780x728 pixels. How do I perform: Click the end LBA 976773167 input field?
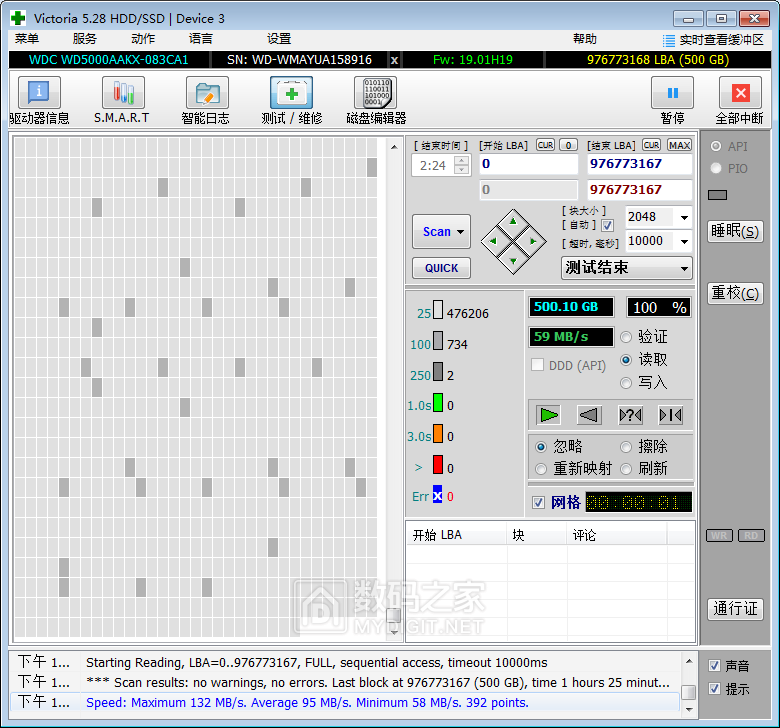639,164
